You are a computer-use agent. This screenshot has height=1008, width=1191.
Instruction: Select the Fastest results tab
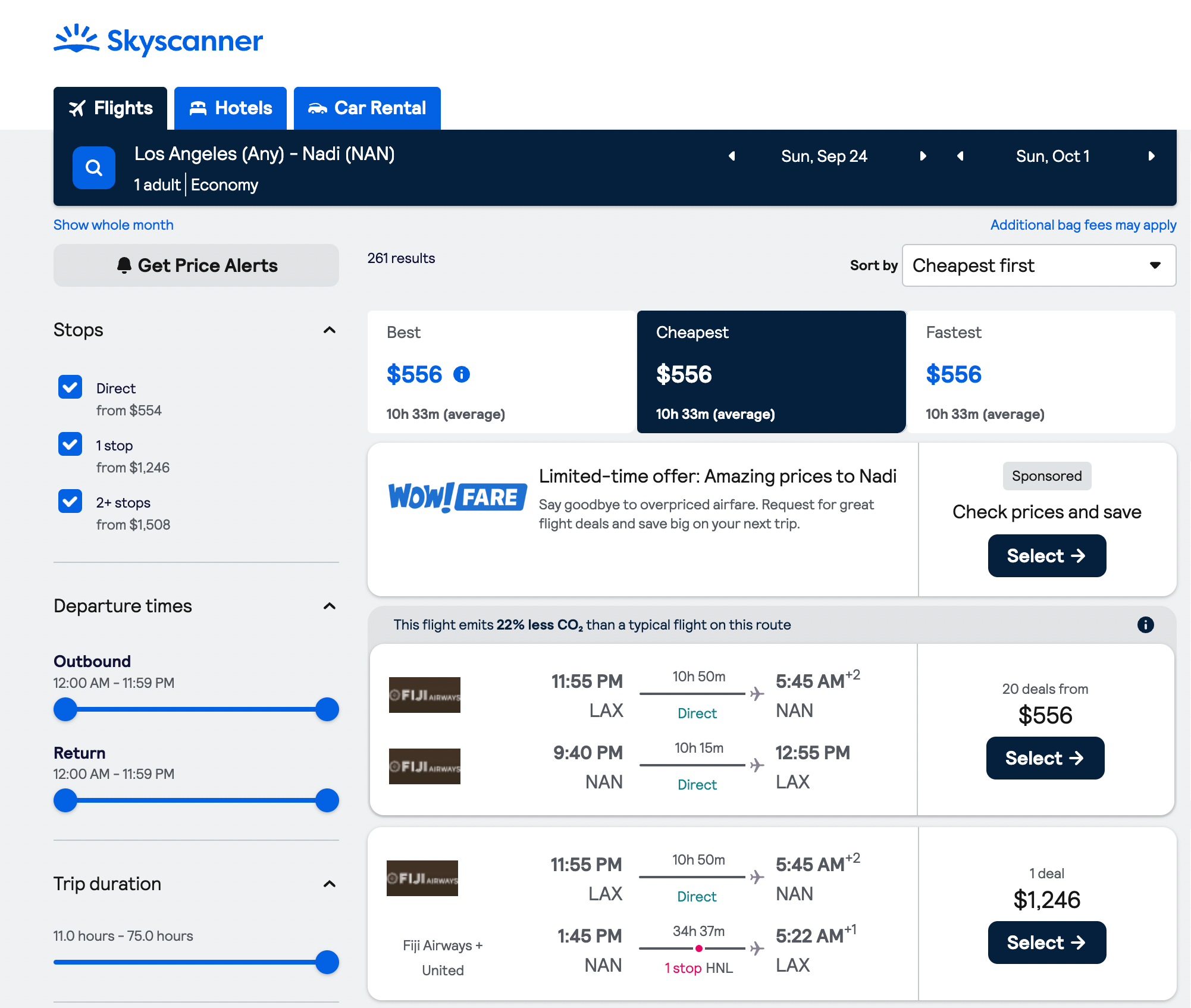pyautogui.click(x=1041, y=372)
